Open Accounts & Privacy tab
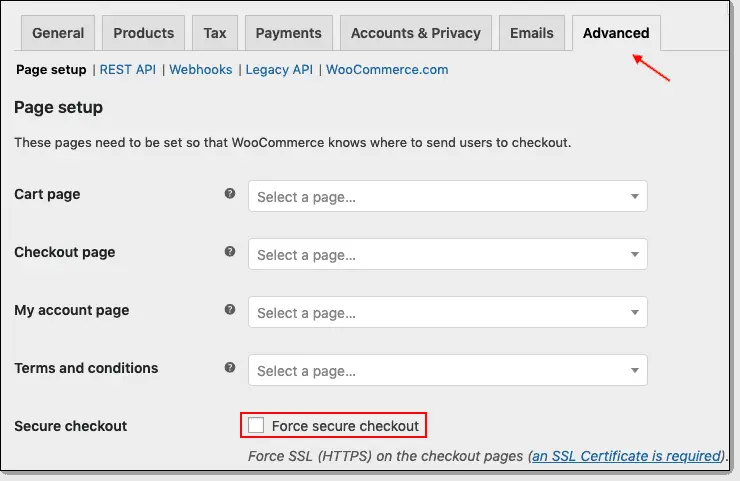This screenshot has width=740, height=481. (x=415, y=33)
